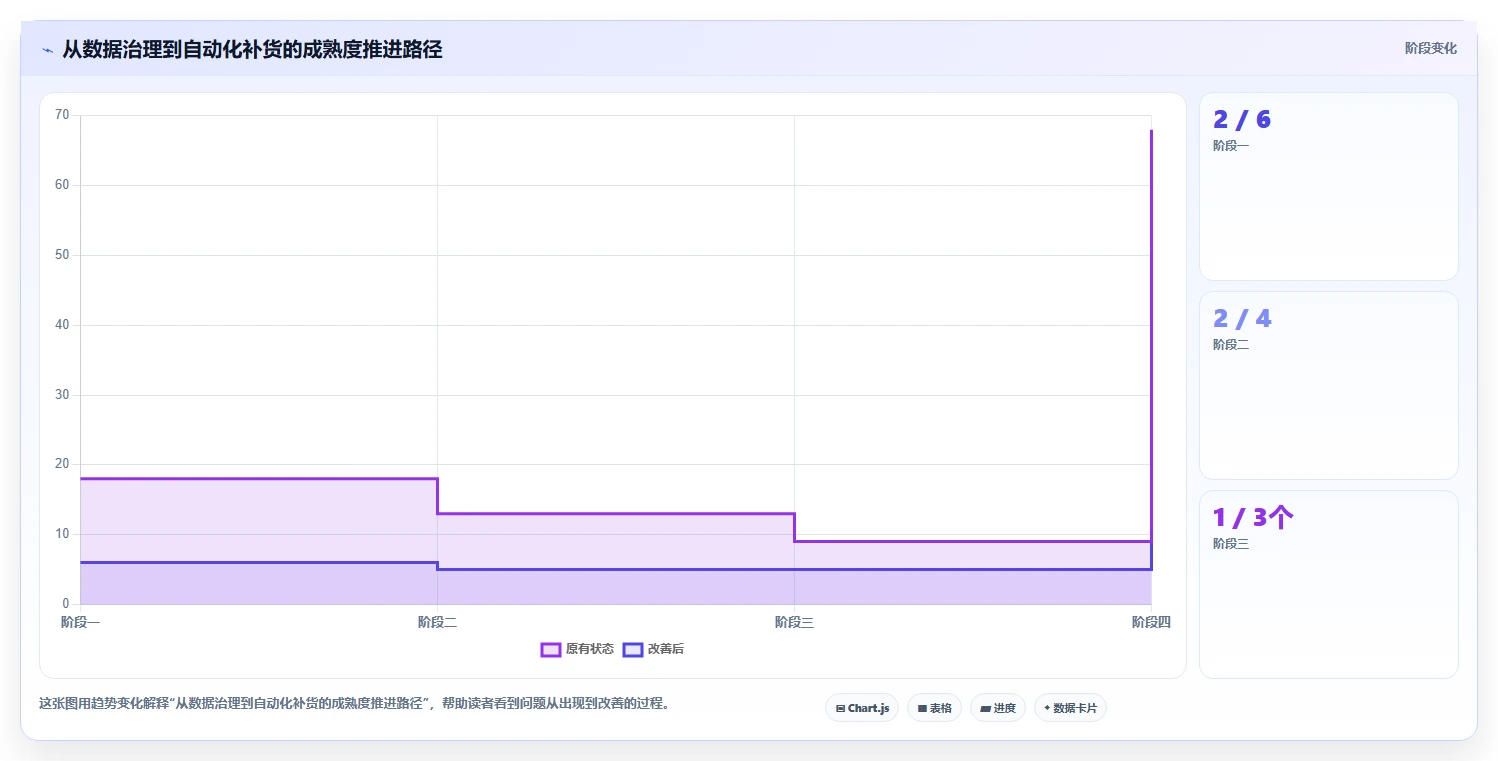Toggle the 改善后 legend swatch
Viewport: 1498px width, 761px height.
click(633, 649)
